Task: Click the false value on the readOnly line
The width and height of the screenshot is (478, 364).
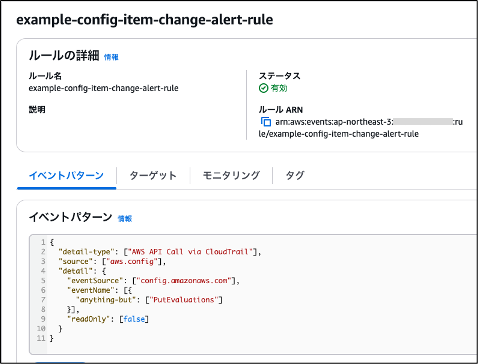Action: click(134, 319)
